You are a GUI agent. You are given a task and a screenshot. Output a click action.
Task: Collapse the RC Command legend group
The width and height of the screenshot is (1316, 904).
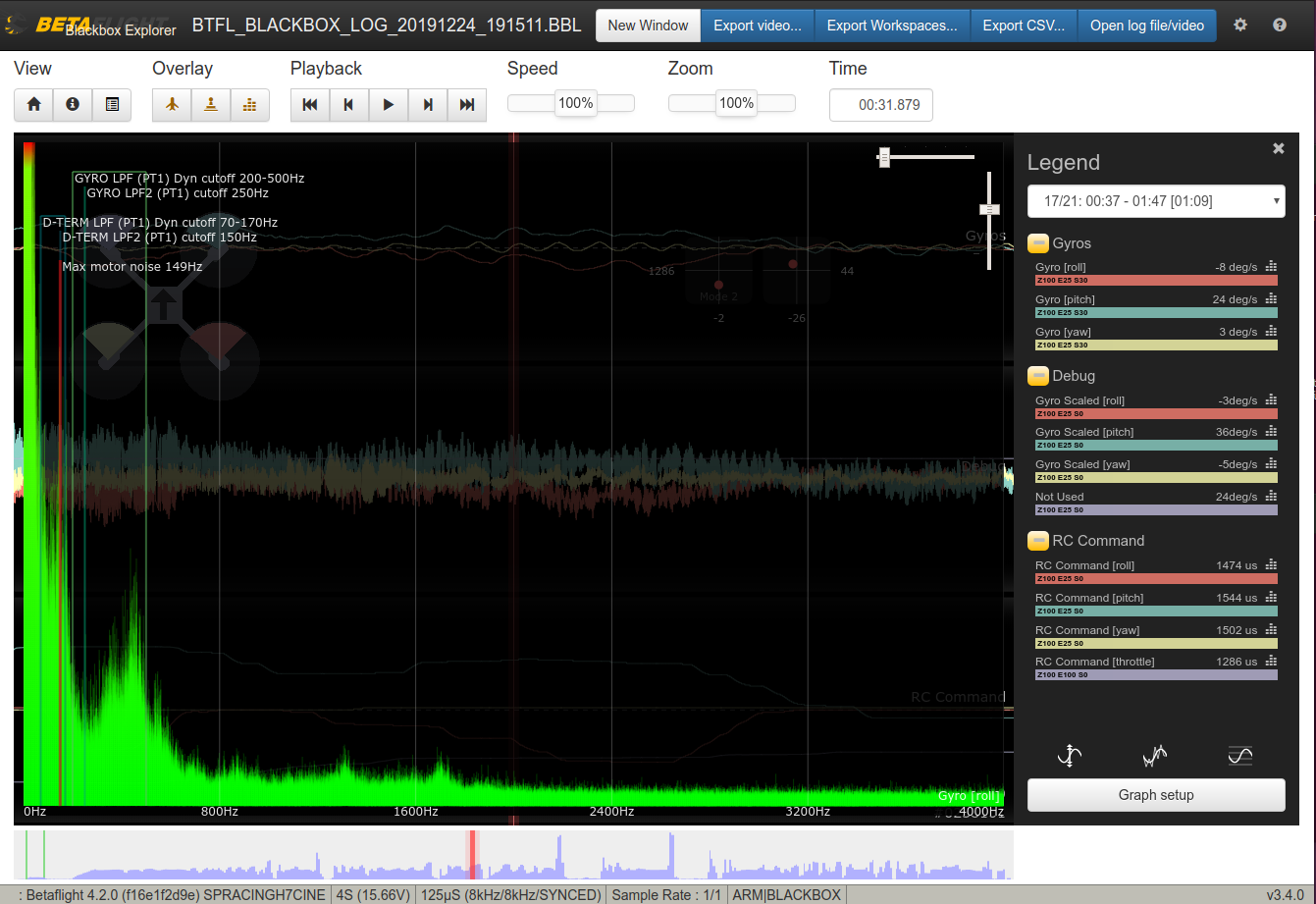(x=1038, y=541)
